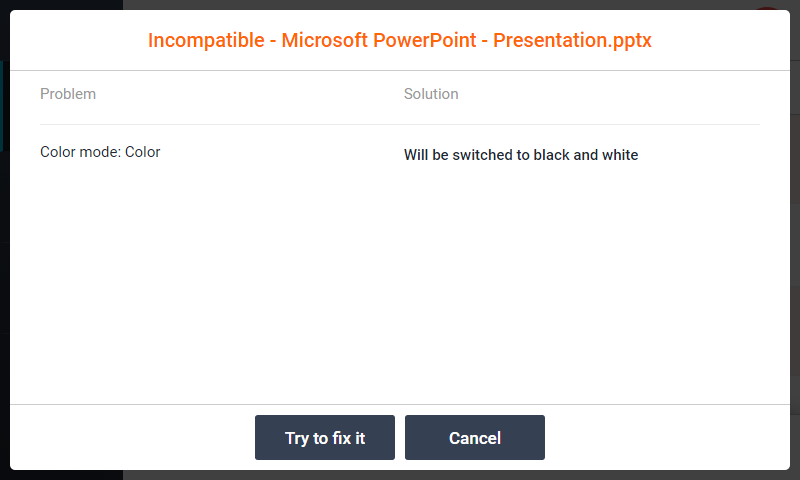Click the "Incompatible - Microsoft PowerPoint" dialog title
The width and height of the screenshot is (800, 480).
pyautogui.click(x=400, y=41)
